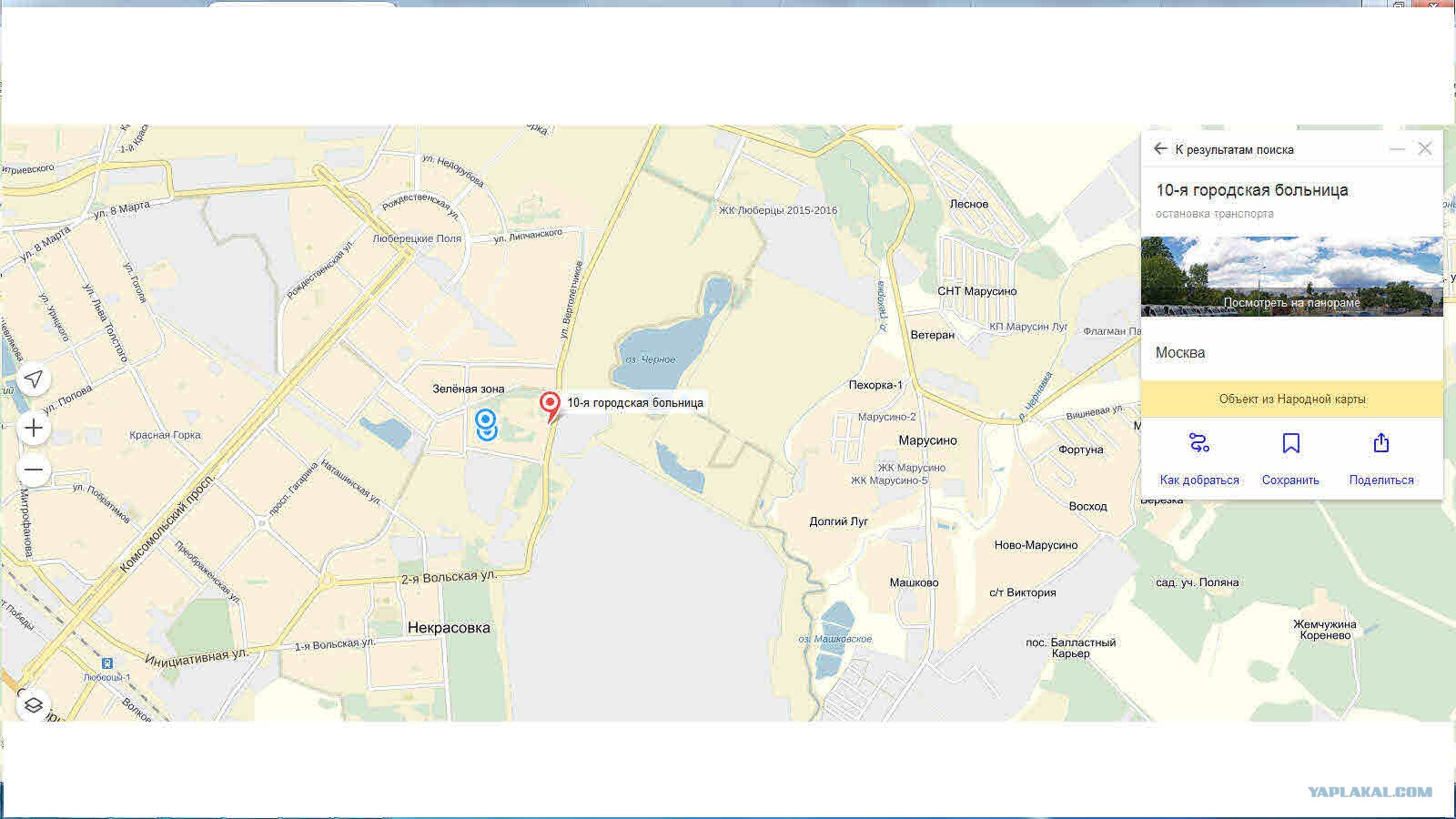
Task: Click the share icon
Action: pyautogui.click(x=1381, y=443)
